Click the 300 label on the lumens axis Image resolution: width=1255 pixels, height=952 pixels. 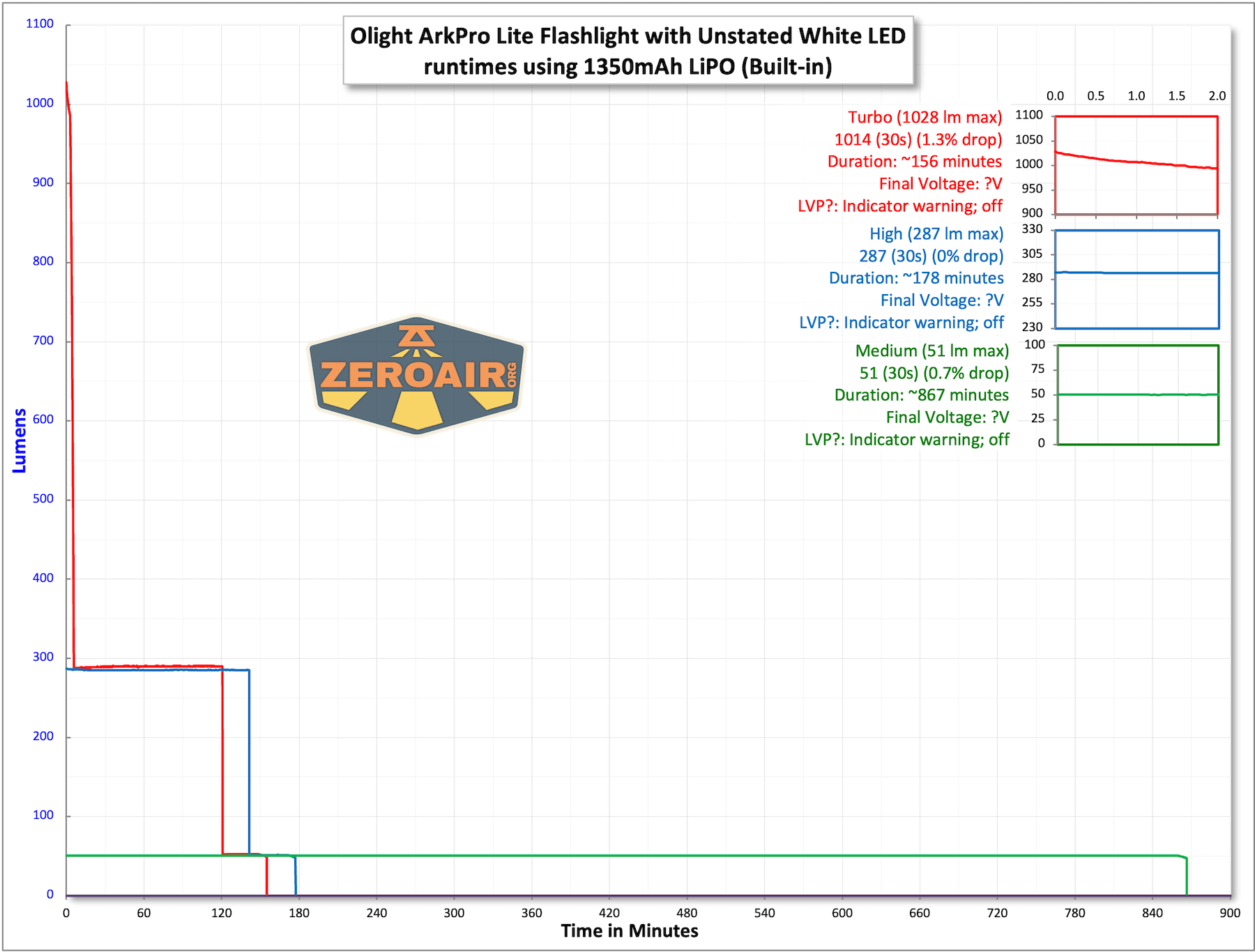[x=43, y=657]
